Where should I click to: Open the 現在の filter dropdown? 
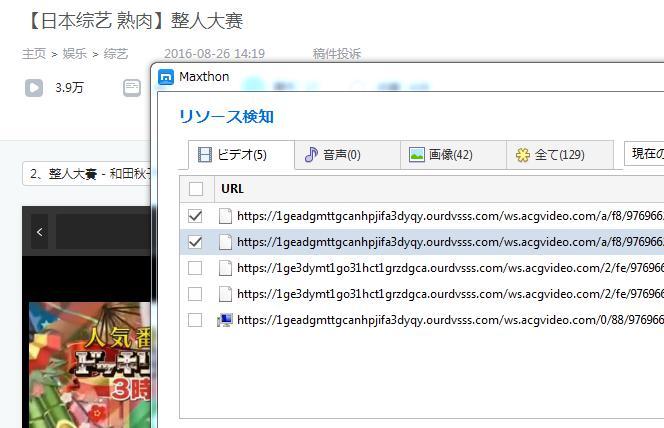[x=644, y=154]
